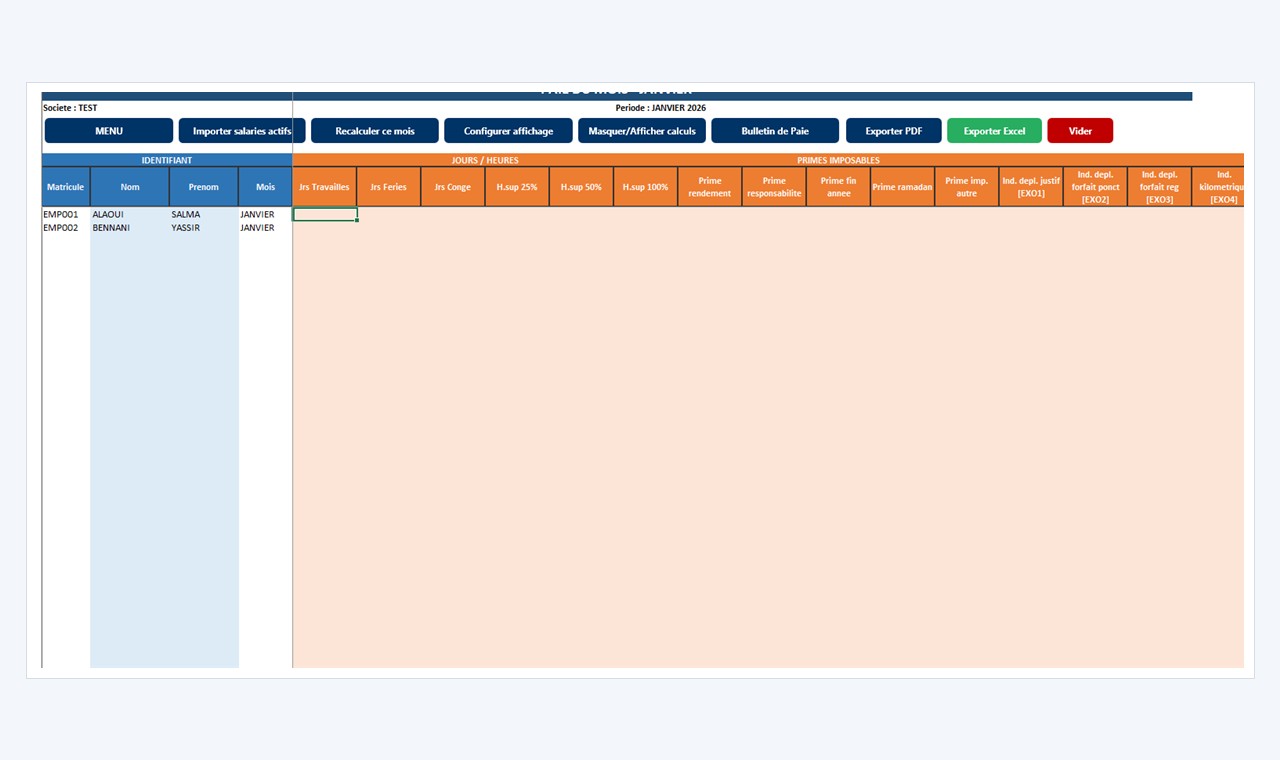Run Recalculer ce mois
Image resolution: width=1280 pixels, height=760 pixels.
pos(375,131)
